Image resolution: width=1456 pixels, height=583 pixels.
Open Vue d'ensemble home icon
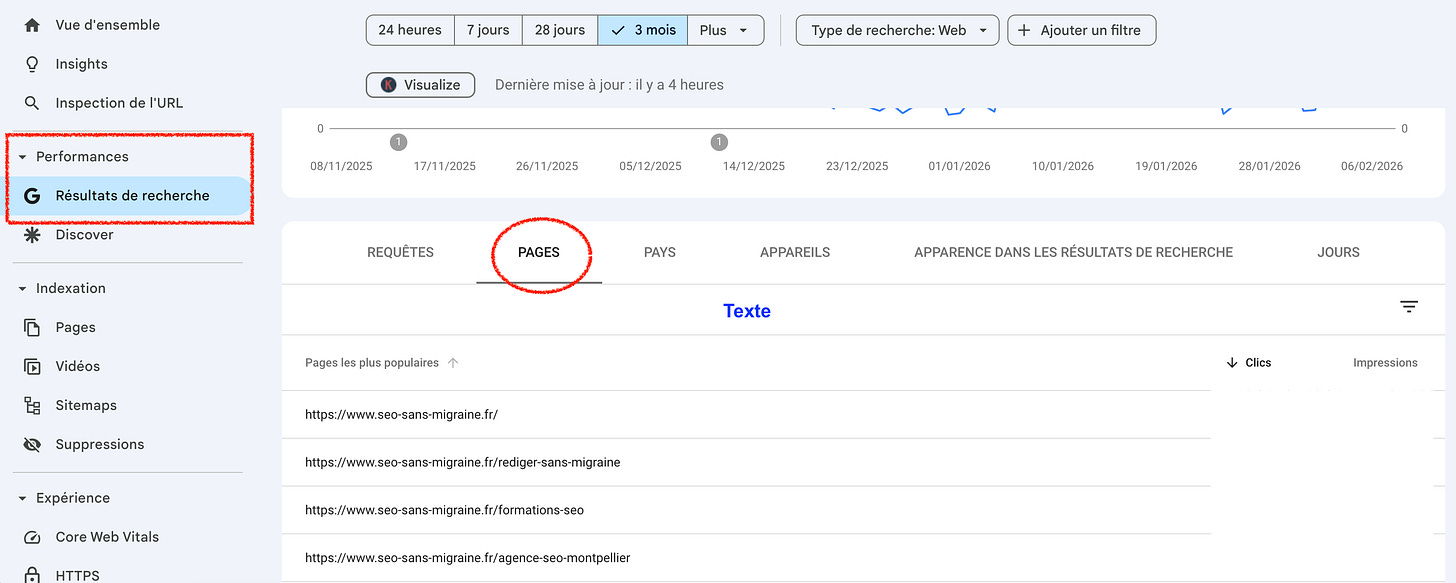pyautogui.click(x=32, y=25)
